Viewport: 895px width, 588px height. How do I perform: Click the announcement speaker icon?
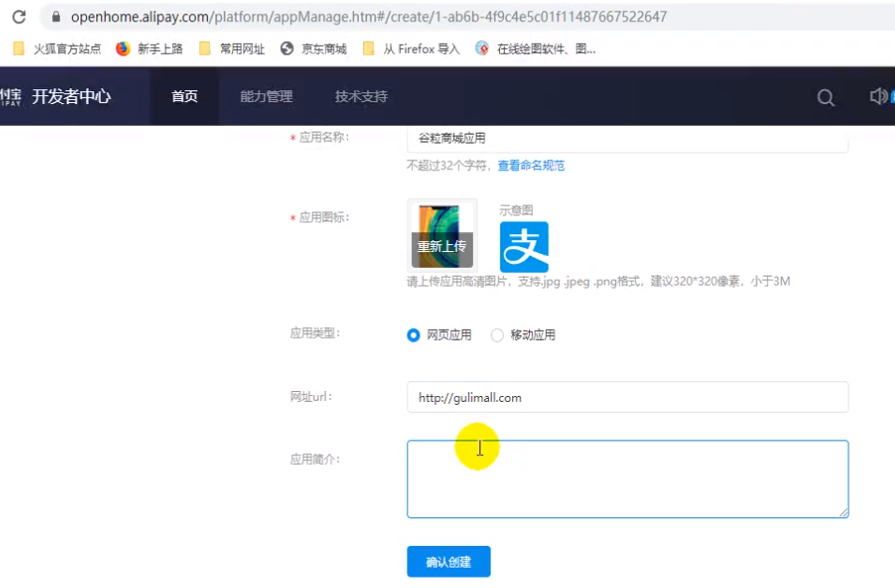(879, 96)
